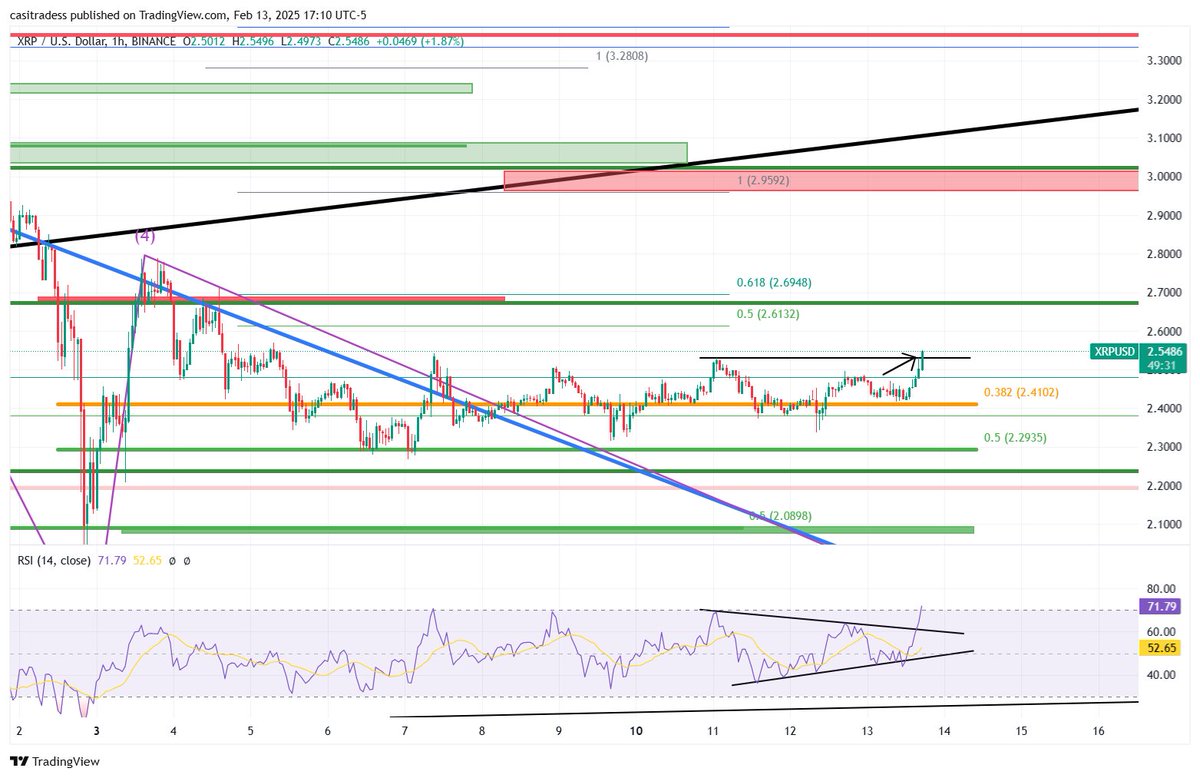Click 2.6000 on the price axis
Image resolution: width=1200 pixels, height=778 pixels.
[1162, 332]
